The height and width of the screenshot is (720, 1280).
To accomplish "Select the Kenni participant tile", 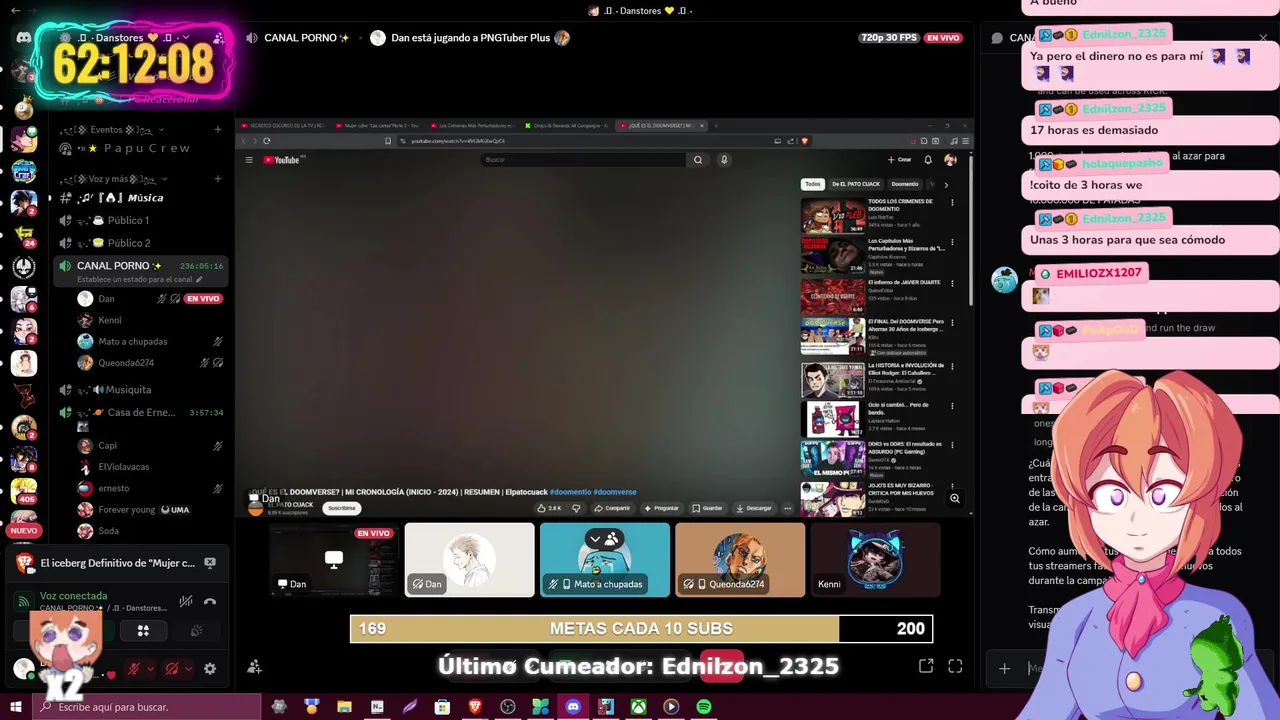I will (875, 560).
